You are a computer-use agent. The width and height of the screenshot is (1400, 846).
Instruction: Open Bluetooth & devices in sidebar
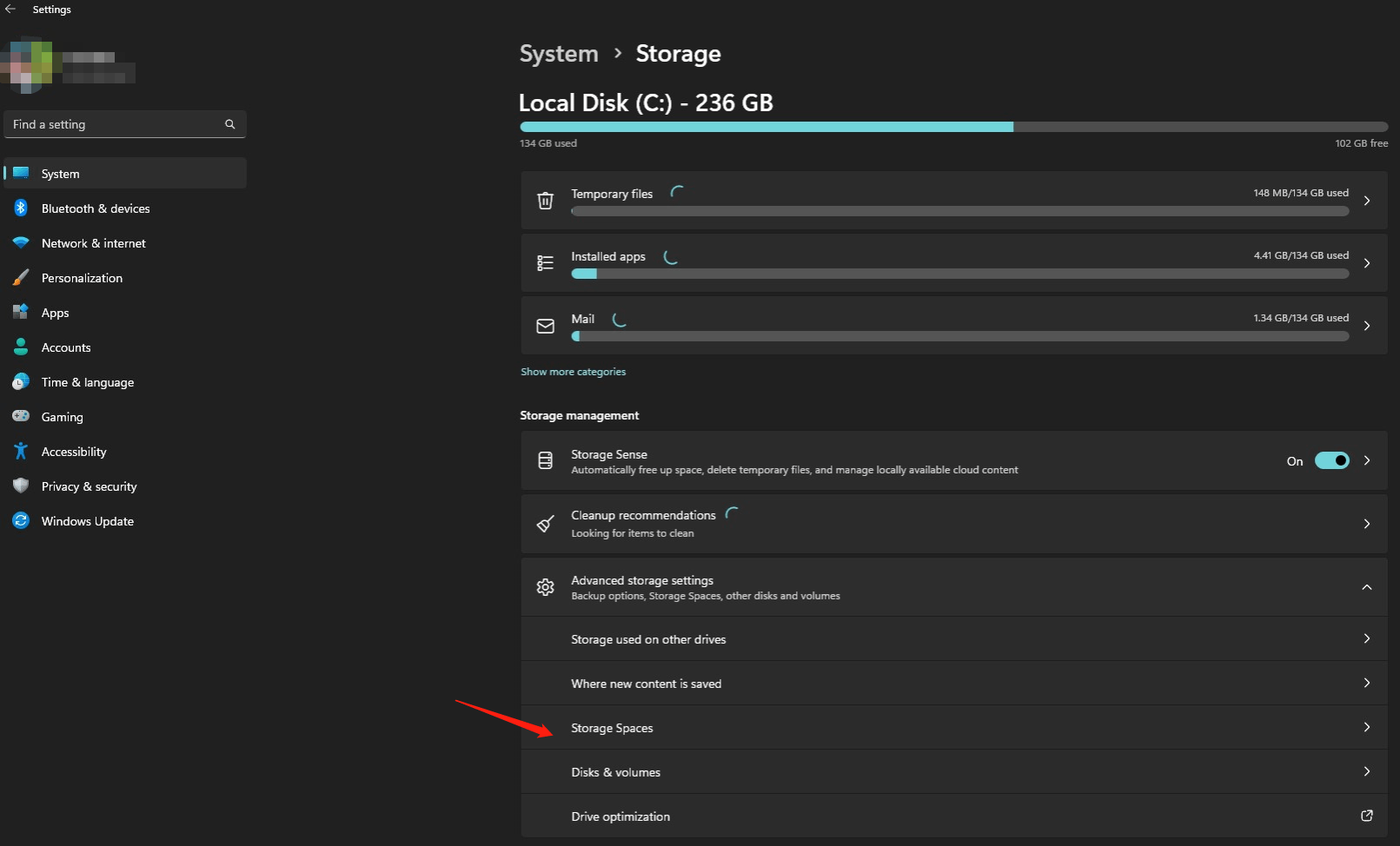click(96, 208)
